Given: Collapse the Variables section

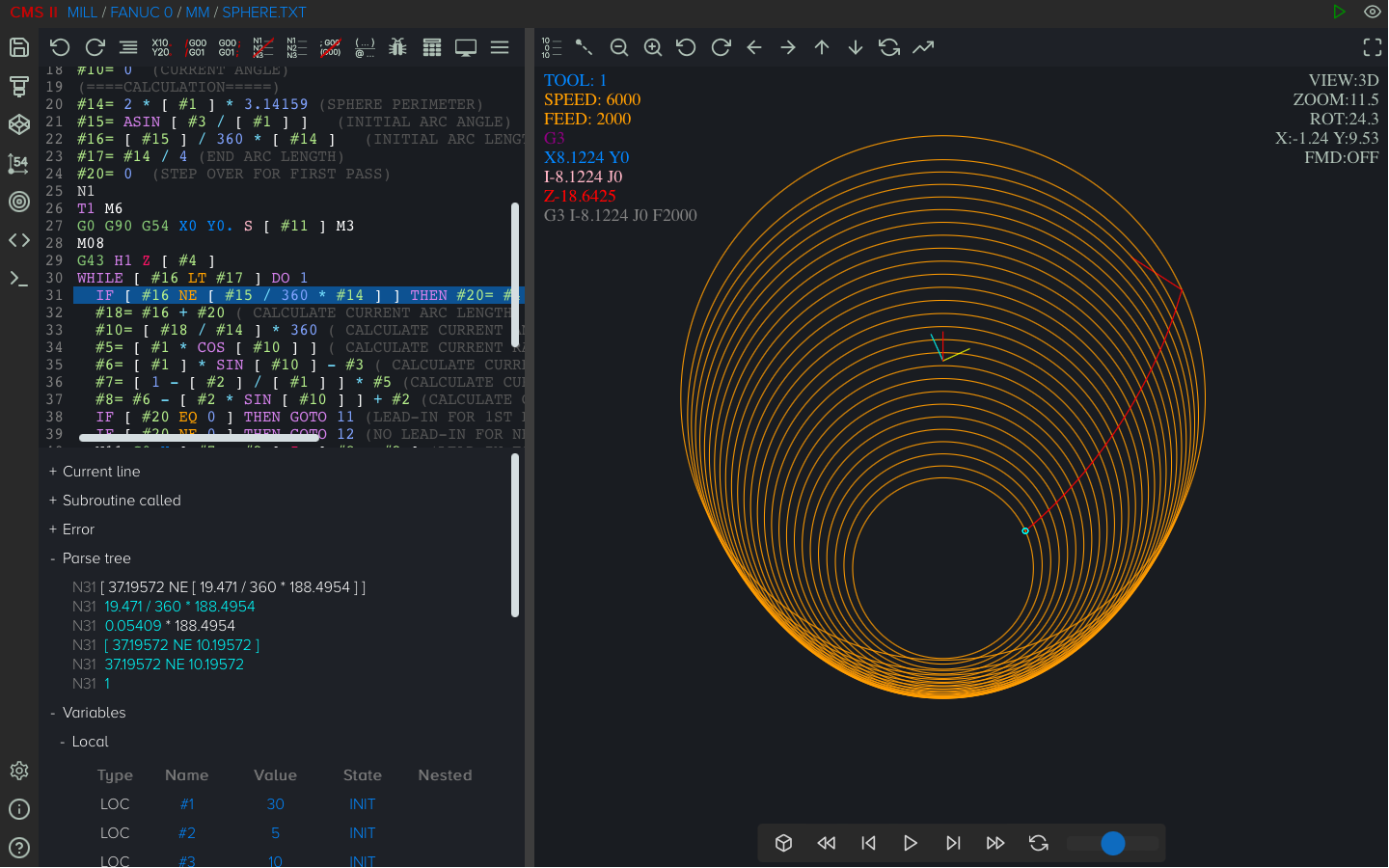Looking at the screenshot, I should (87, 713).
